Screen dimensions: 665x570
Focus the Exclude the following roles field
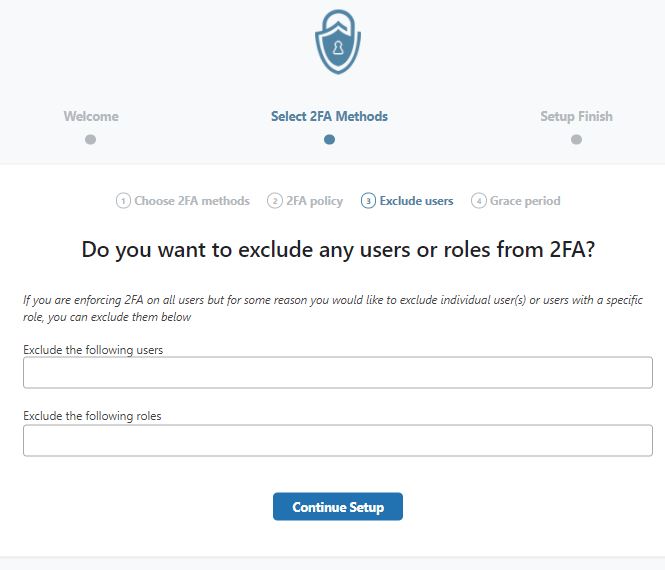click(x=338, y=440)
